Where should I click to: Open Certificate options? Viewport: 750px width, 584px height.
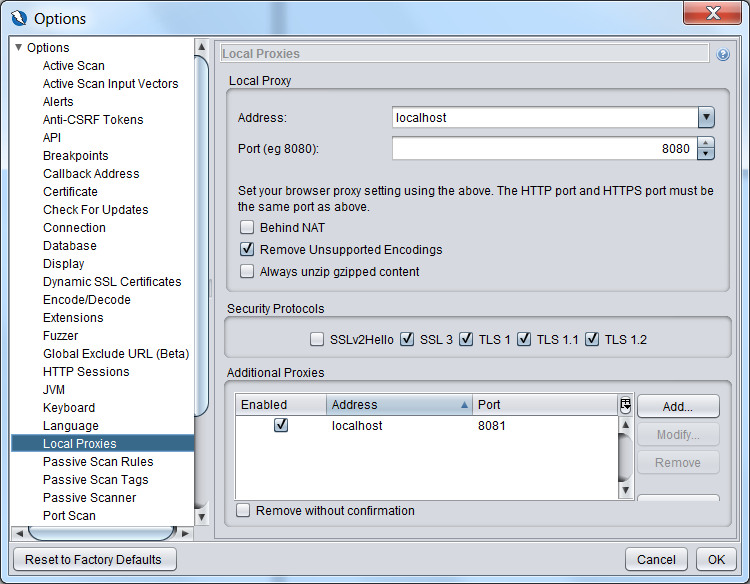[x=70, y=192]
